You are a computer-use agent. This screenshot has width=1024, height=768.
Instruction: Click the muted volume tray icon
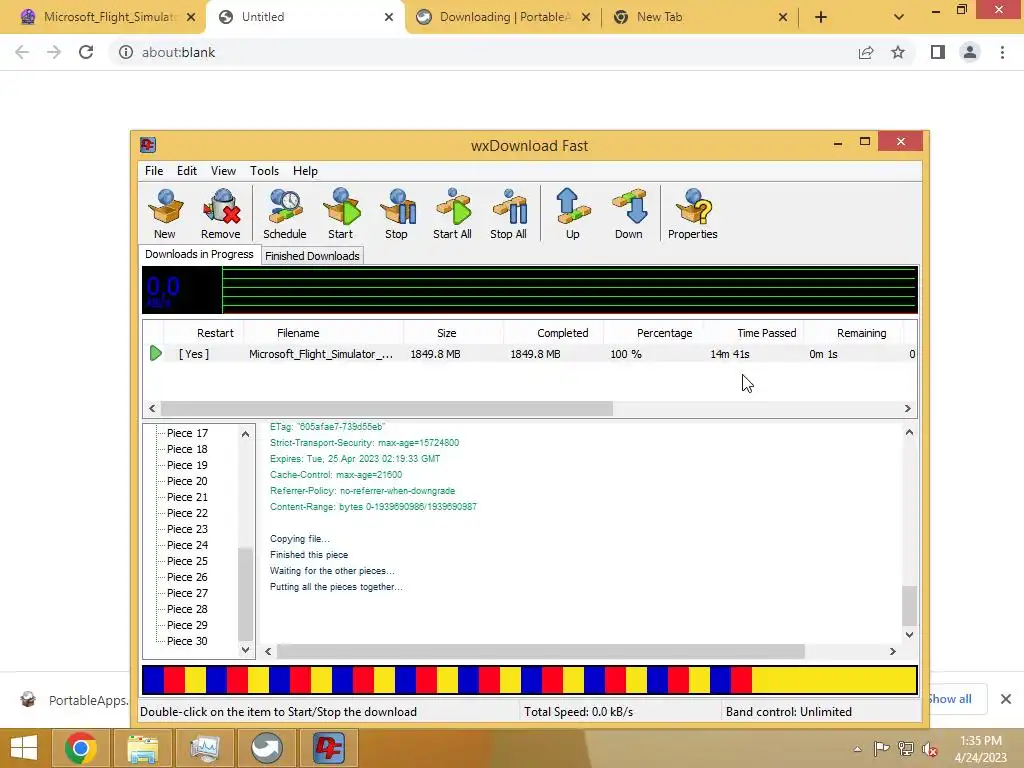[929, 749]
